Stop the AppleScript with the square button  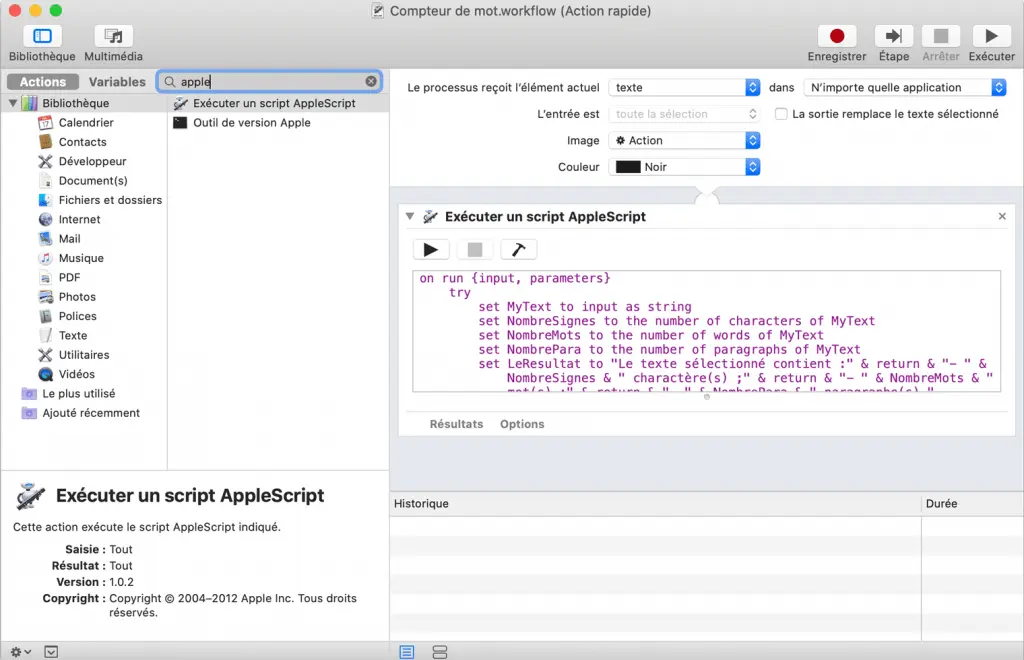tap(475, 249)
